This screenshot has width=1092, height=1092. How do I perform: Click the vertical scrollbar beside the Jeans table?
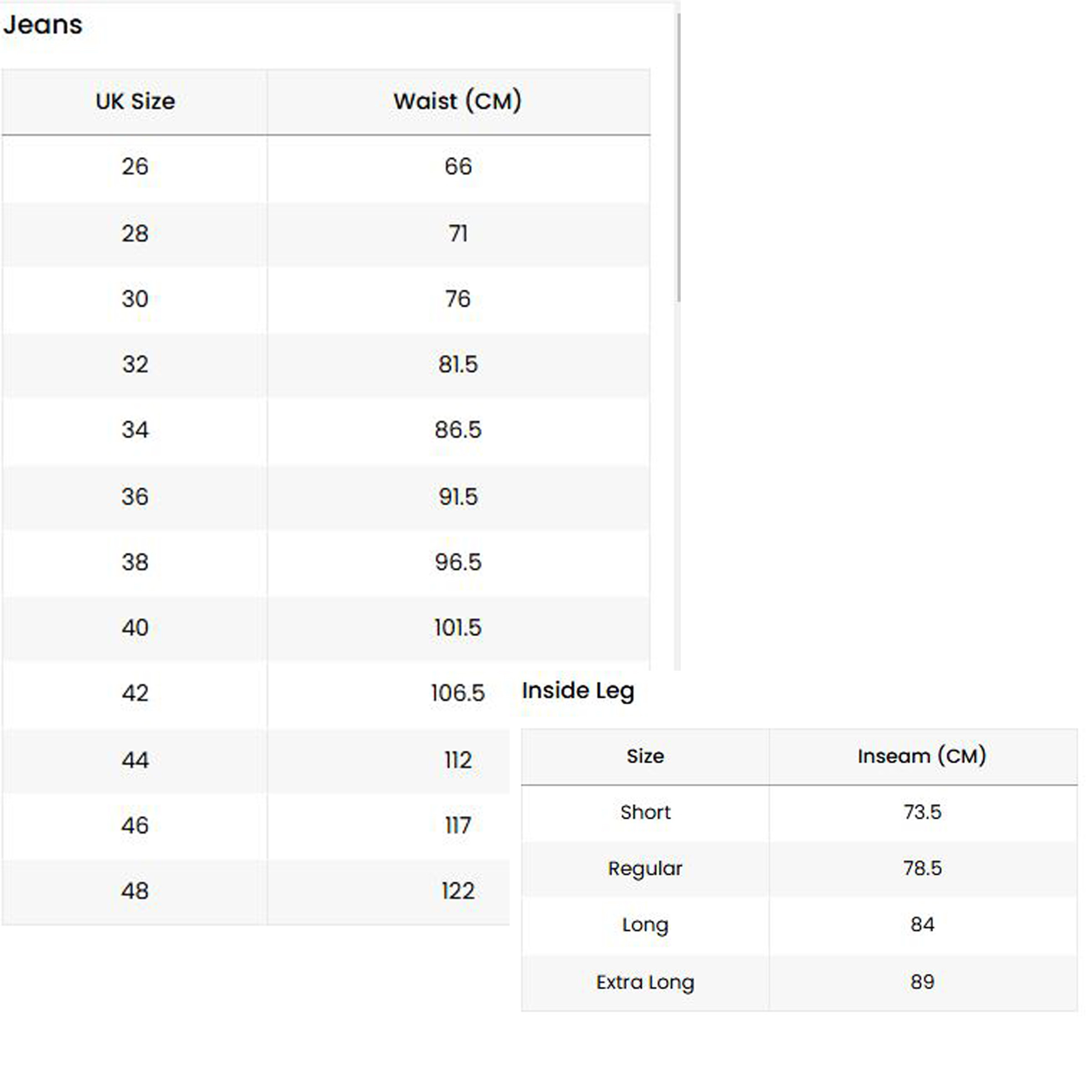pyautogui.click(x=678, y=158)
